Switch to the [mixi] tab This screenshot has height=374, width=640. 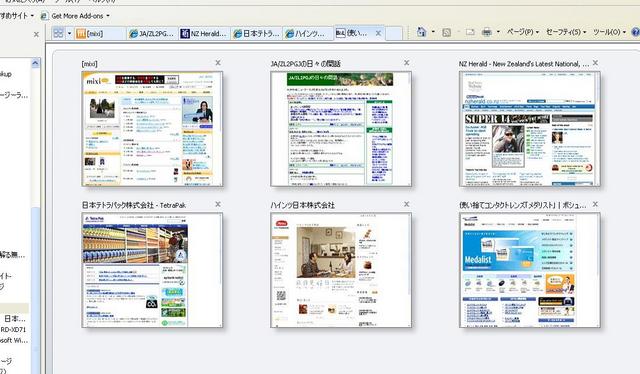pyautogui.click(x=100, y=33)
